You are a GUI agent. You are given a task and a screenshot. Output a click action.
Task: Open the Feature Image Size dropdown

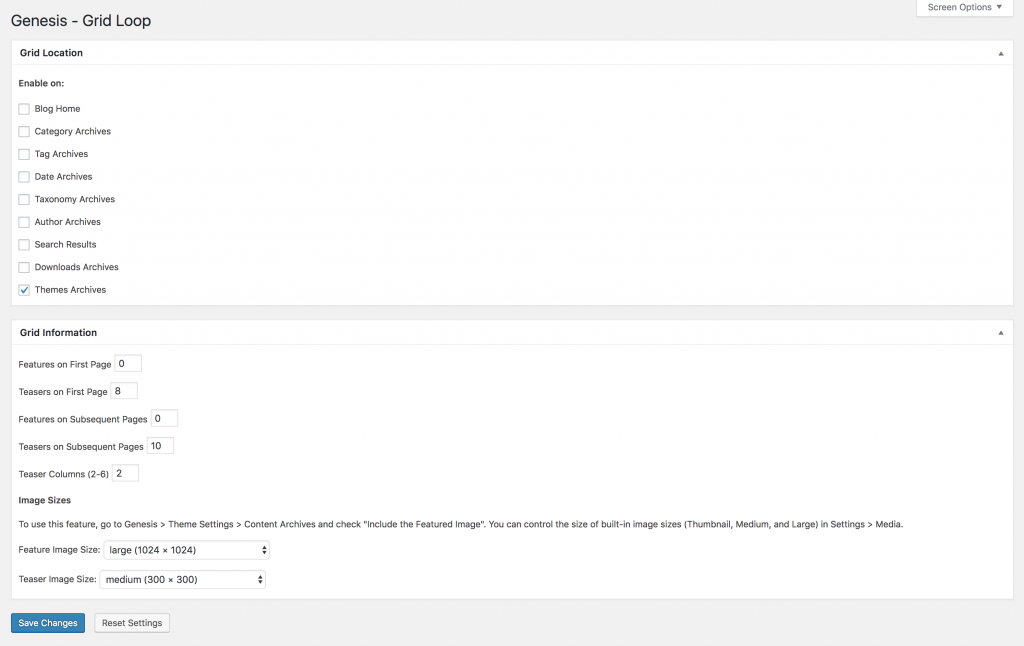tap(187, 550)
